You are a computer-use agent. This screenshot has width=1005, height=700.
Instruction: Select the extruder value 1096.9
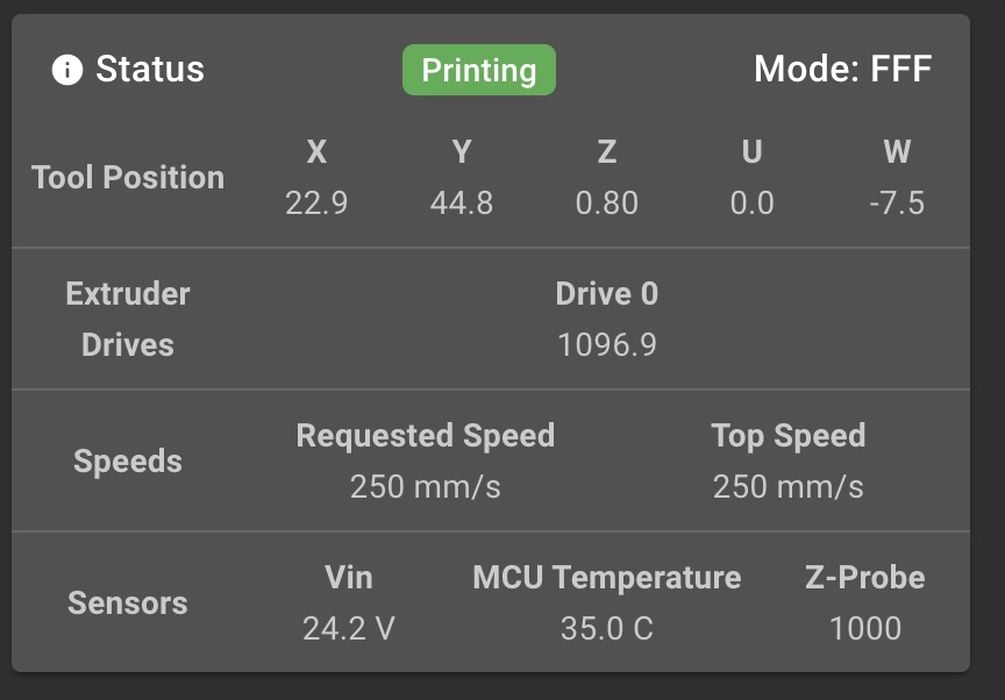[x=606, y=345]
